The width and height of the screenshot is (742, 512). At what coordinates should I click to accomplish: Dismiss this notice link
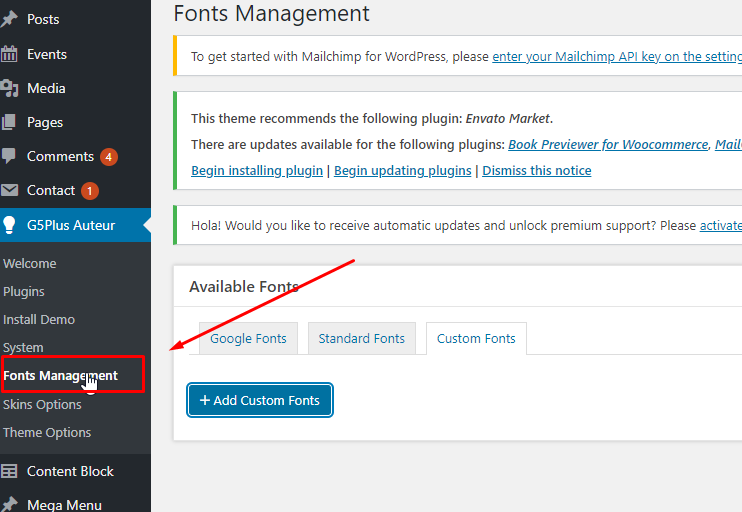point(536,171)
